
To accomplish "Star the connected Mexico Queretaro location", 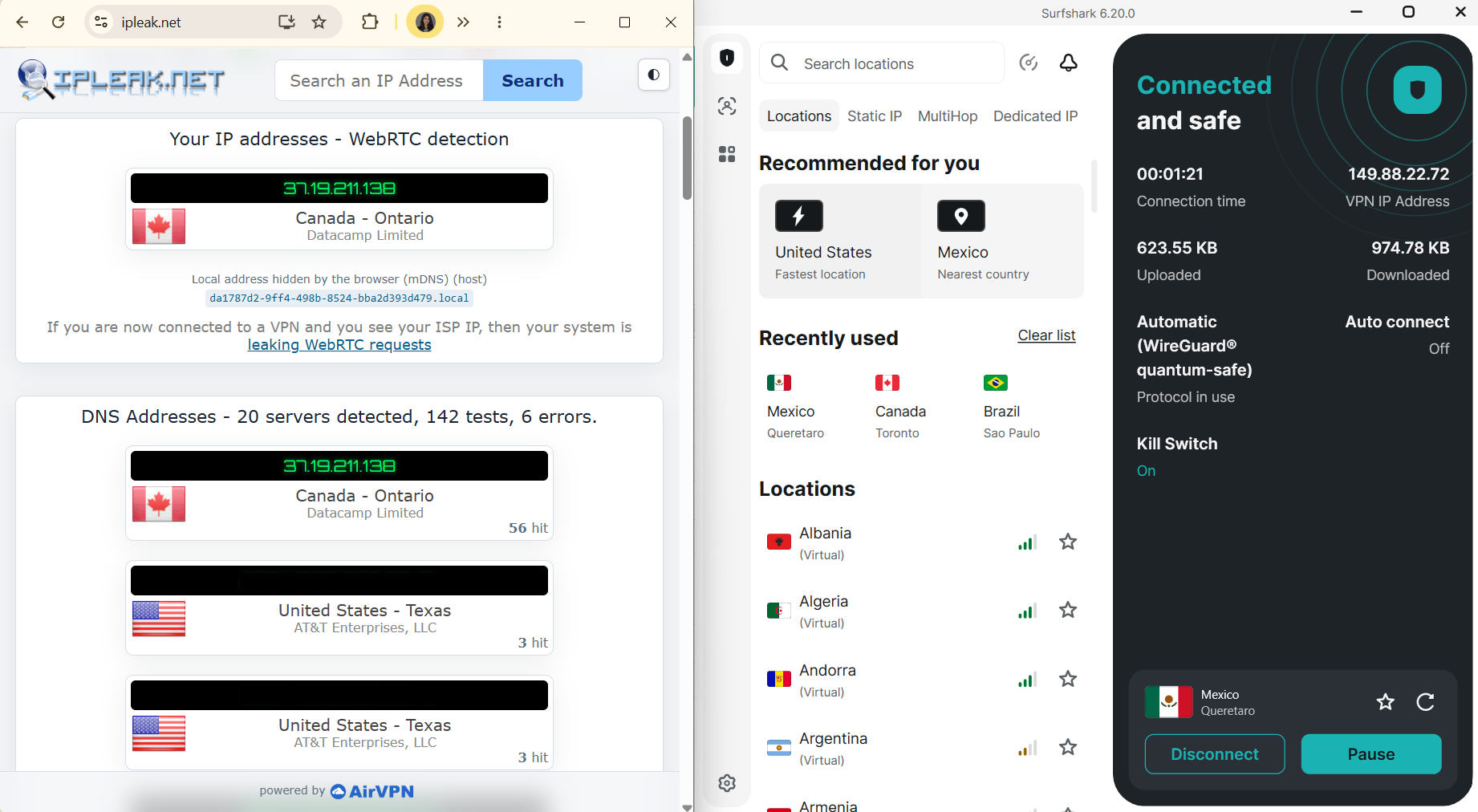I will [x=1386, y=702].
